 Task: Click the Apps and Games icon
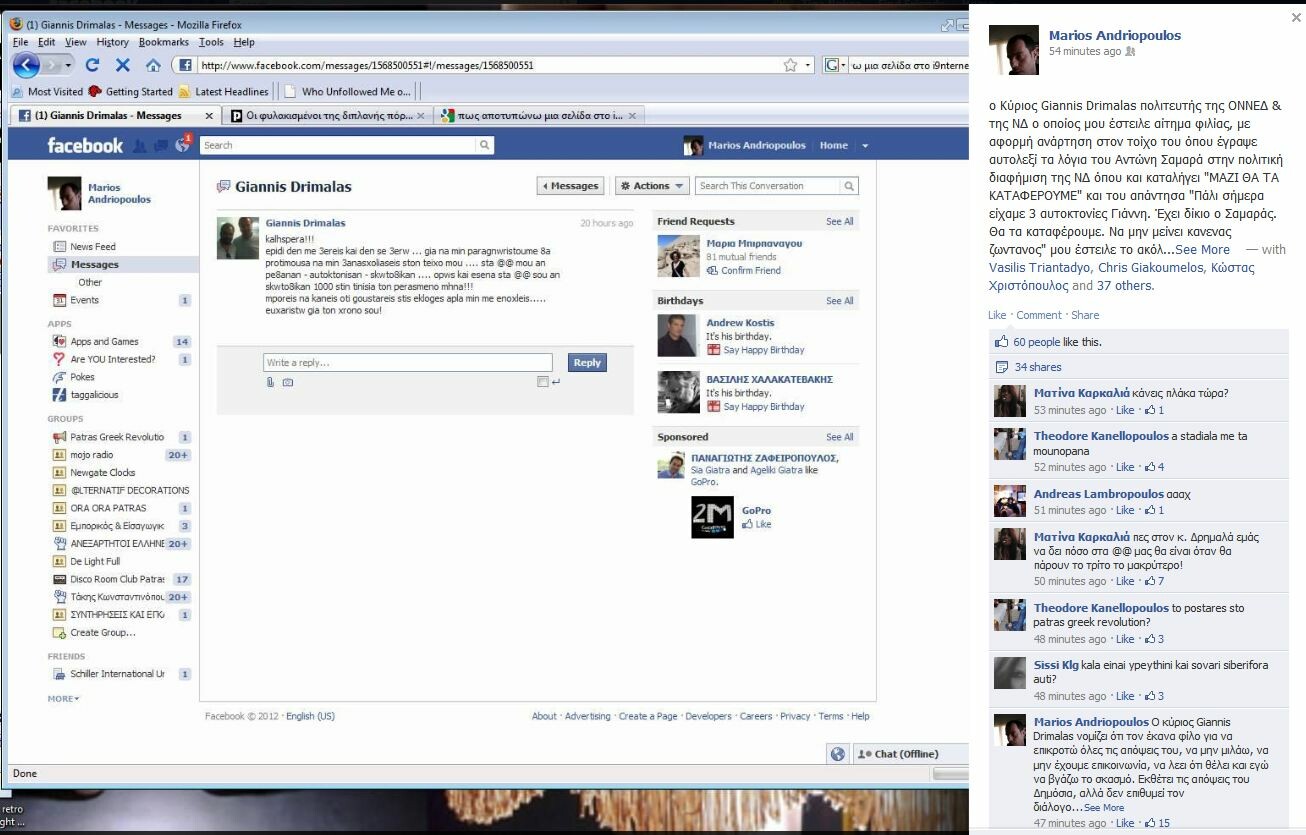click(x=59, y=342)
